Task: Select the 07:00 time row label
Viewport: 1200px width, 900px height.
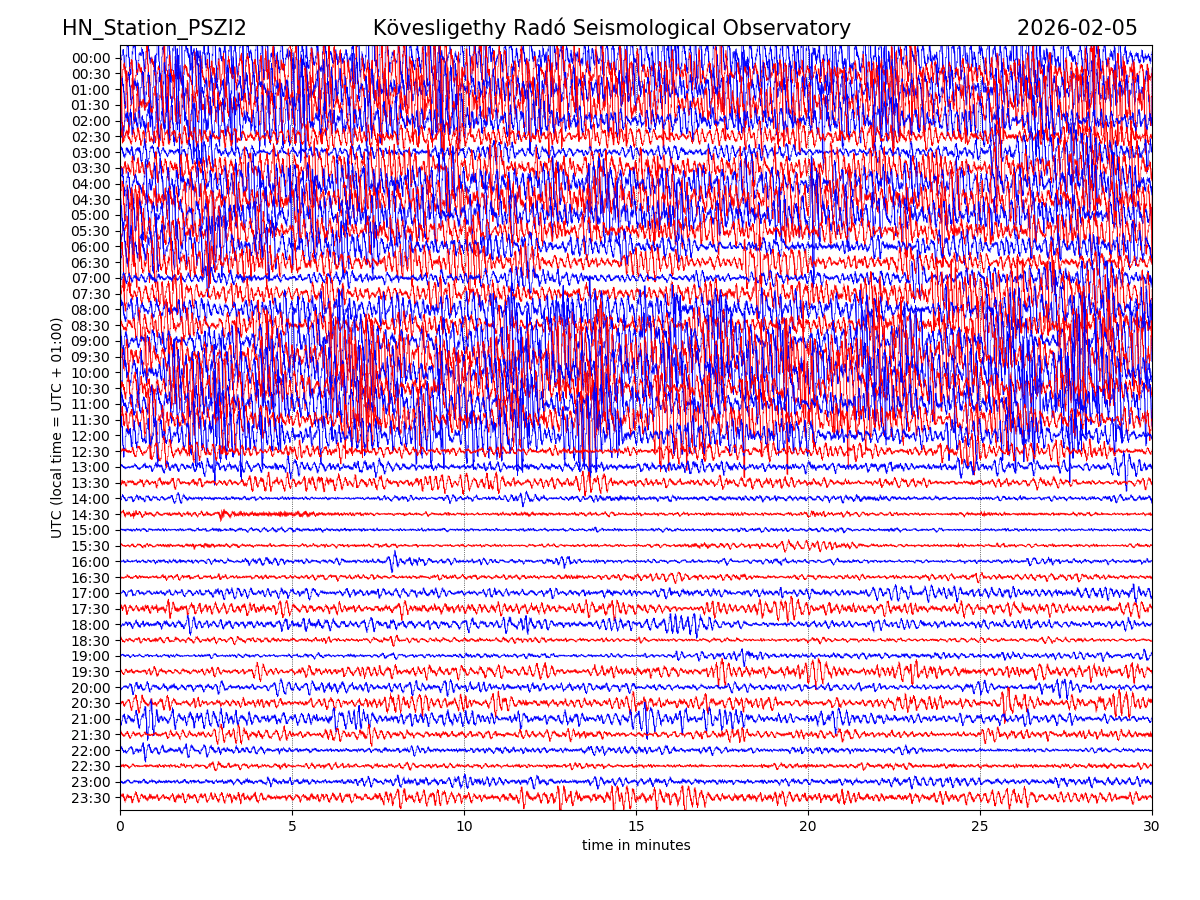Action: [90, 279]
